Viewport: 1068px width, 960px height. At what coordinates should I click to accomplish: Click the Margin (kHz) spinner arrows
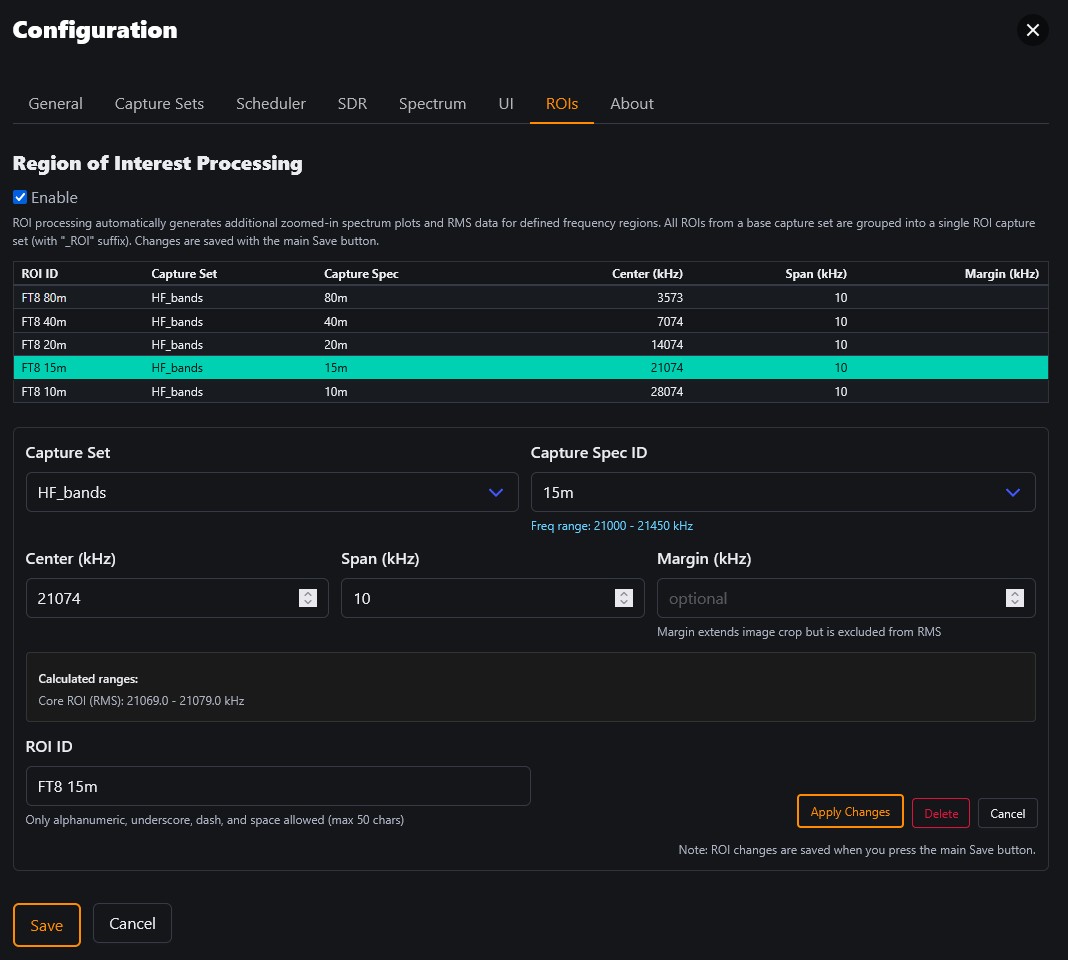(1014, 598)
